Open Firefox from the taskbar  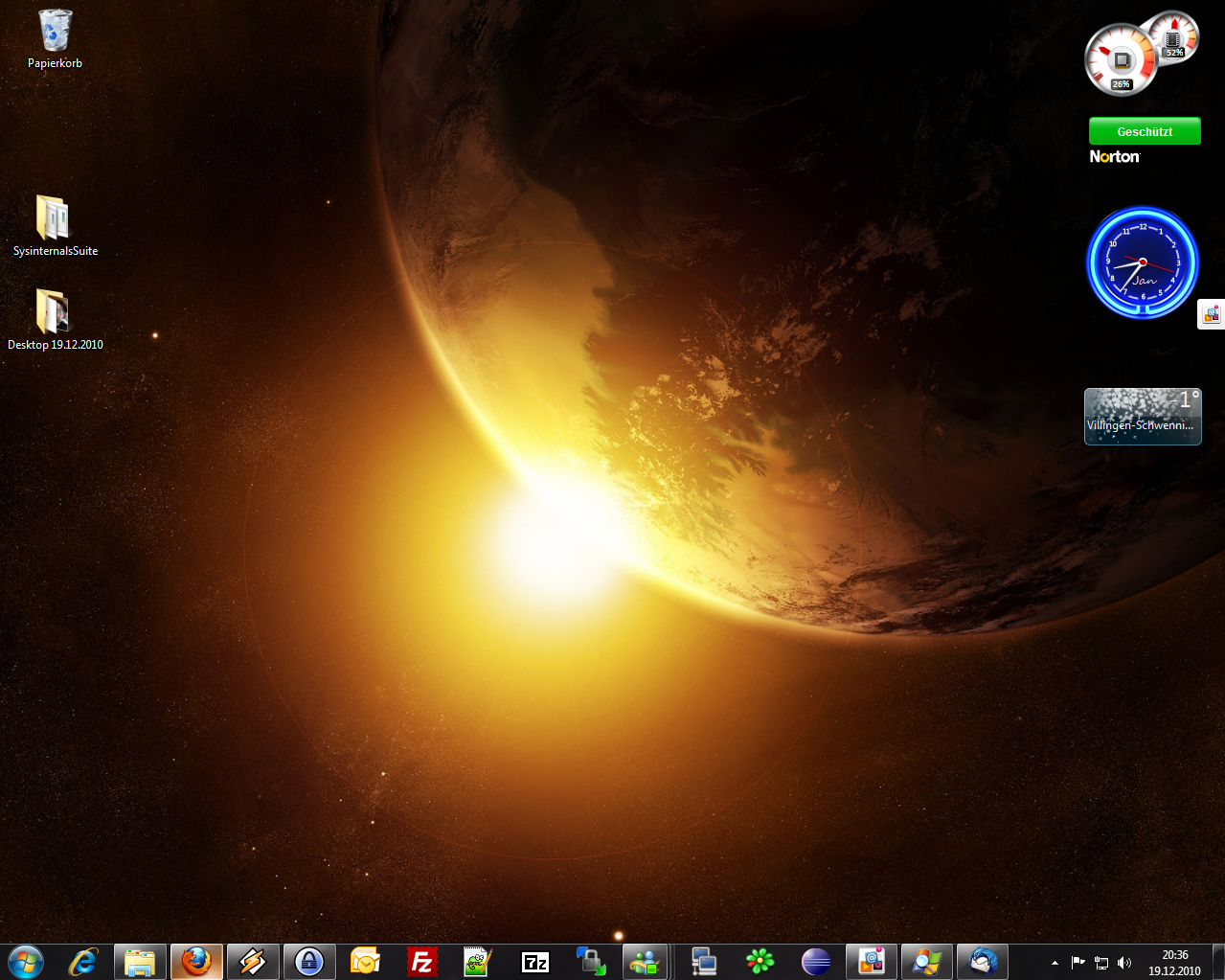[x=196, y=961]
